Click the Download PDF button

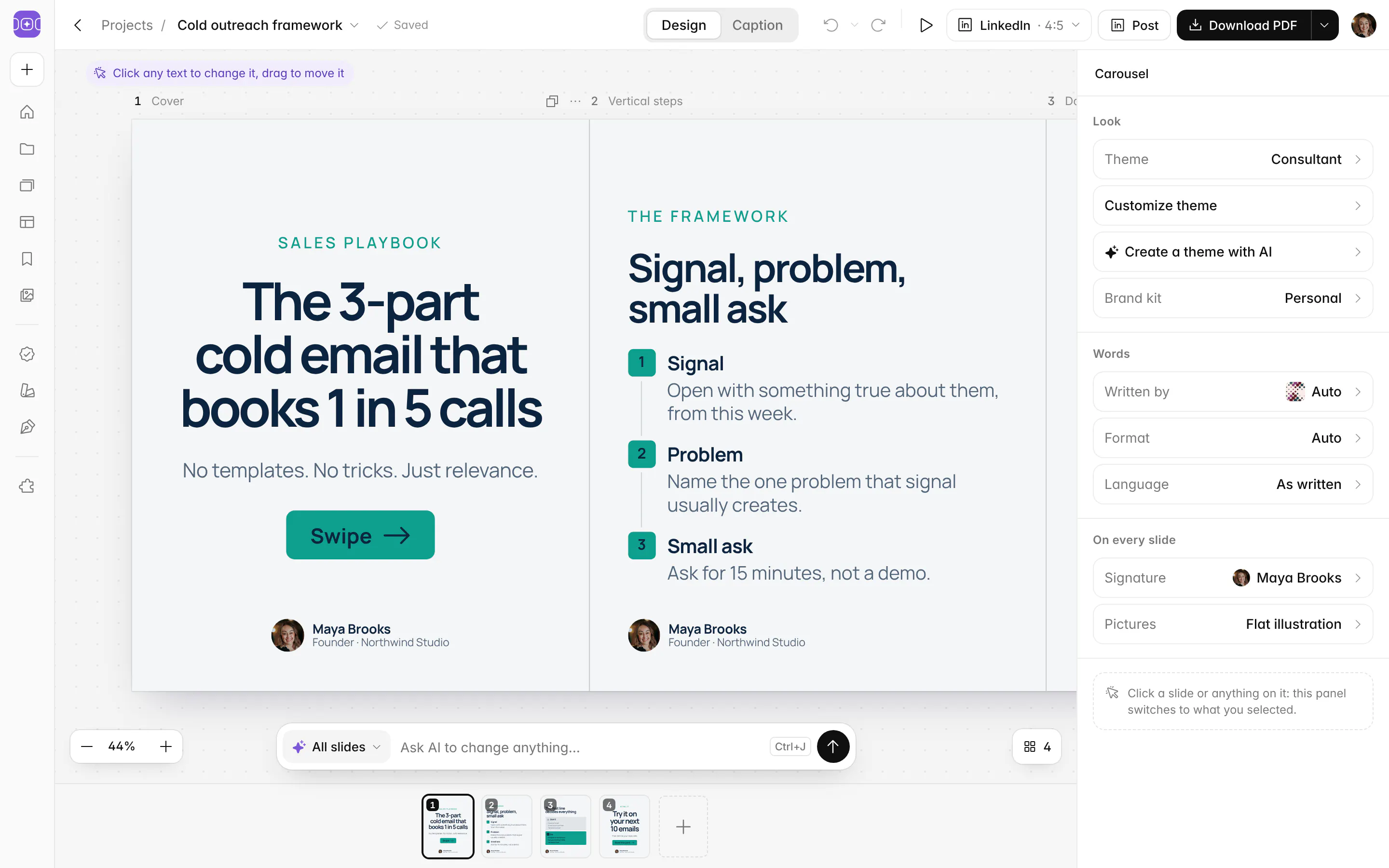(x=1243, y=25)
